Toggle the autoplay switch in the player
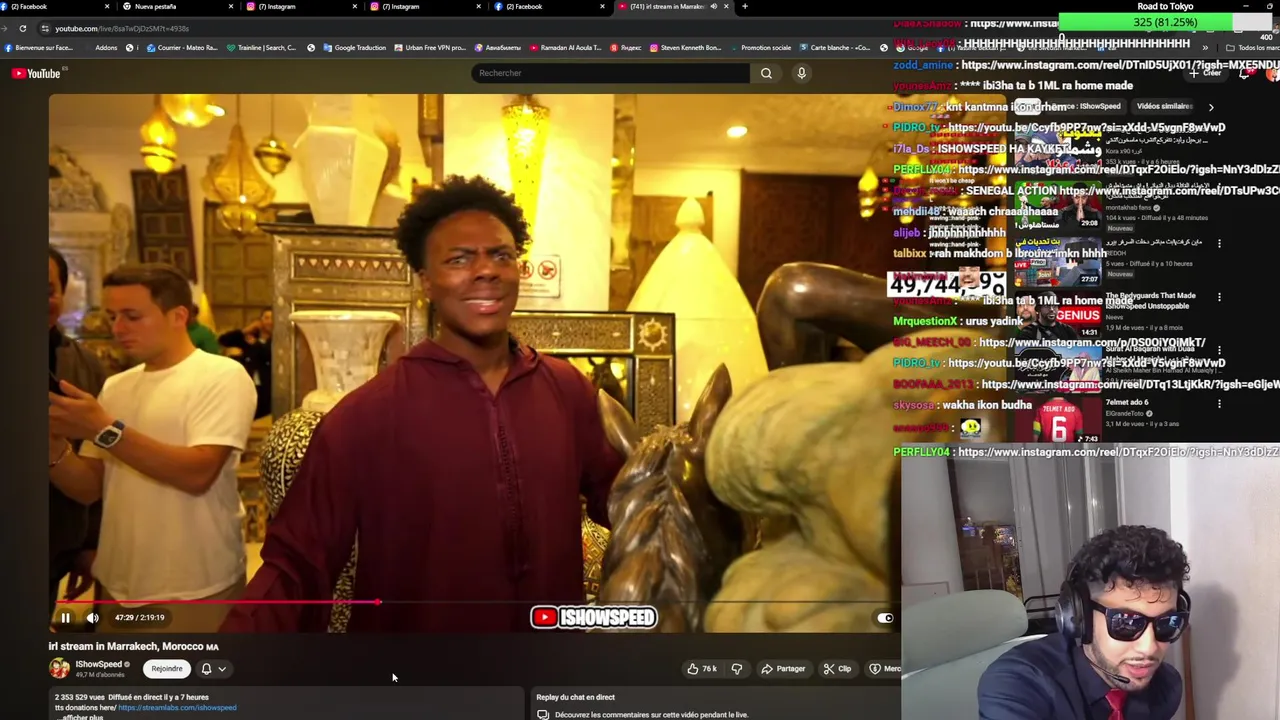Viewport: 1280px width, 720px height. (x=885, y=618)
